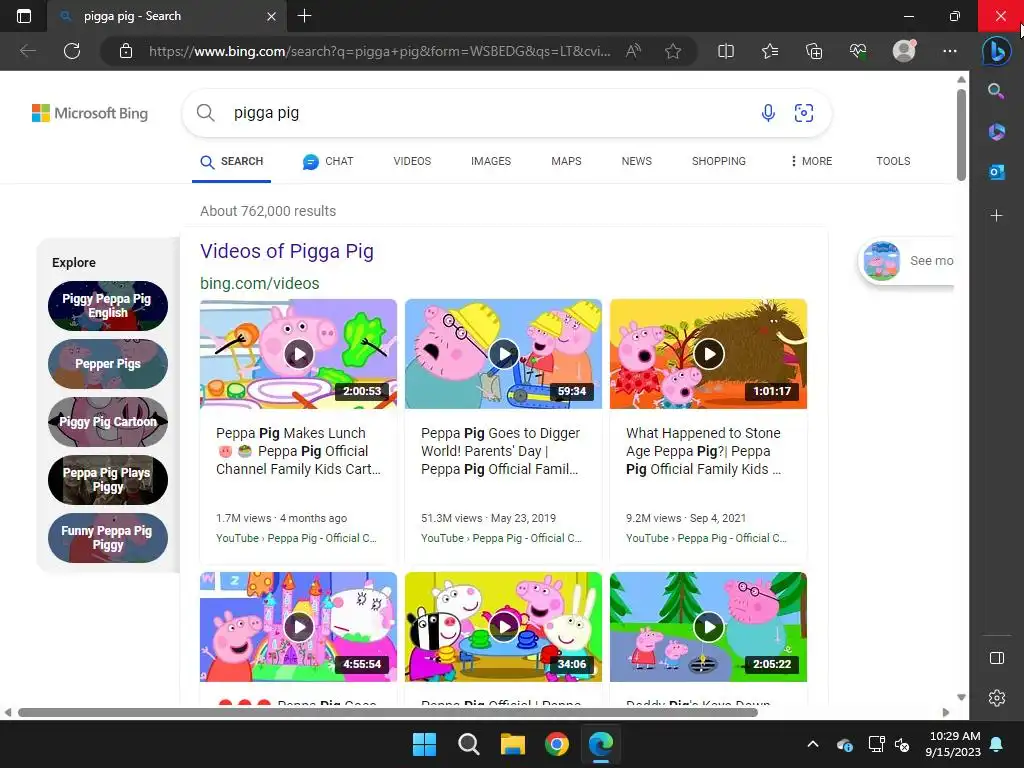Open the taskbar clock showing 10:29 AM

pos(953,744)
